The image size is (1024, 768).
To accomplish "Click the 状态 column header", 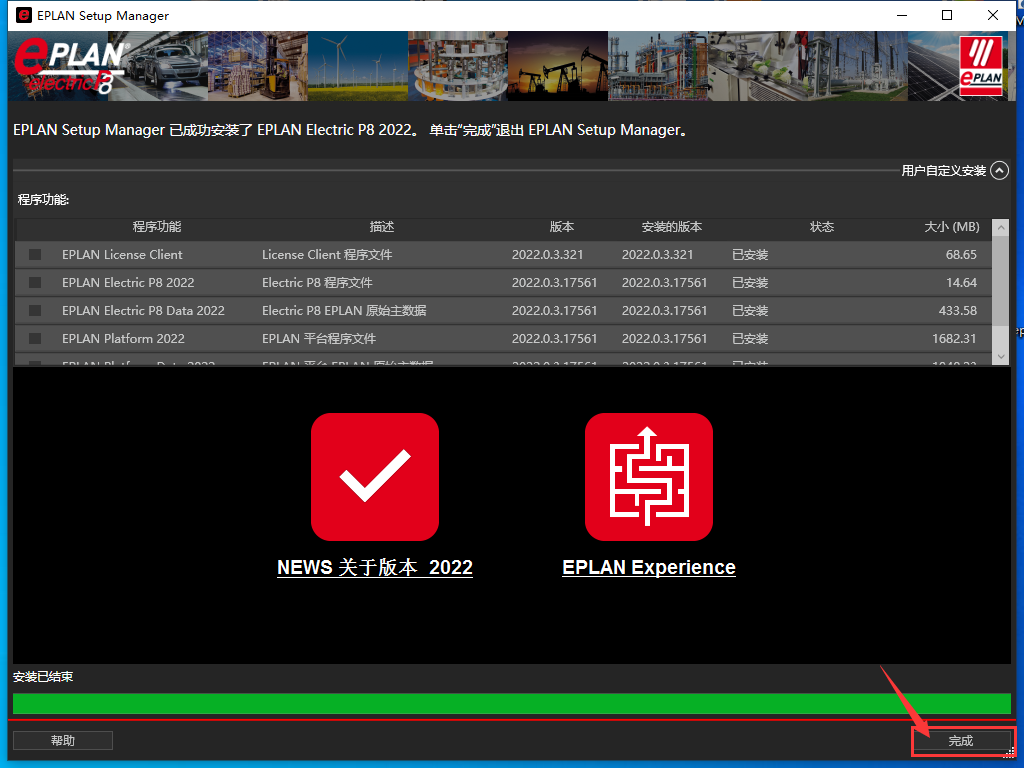I will click(821, 227).
